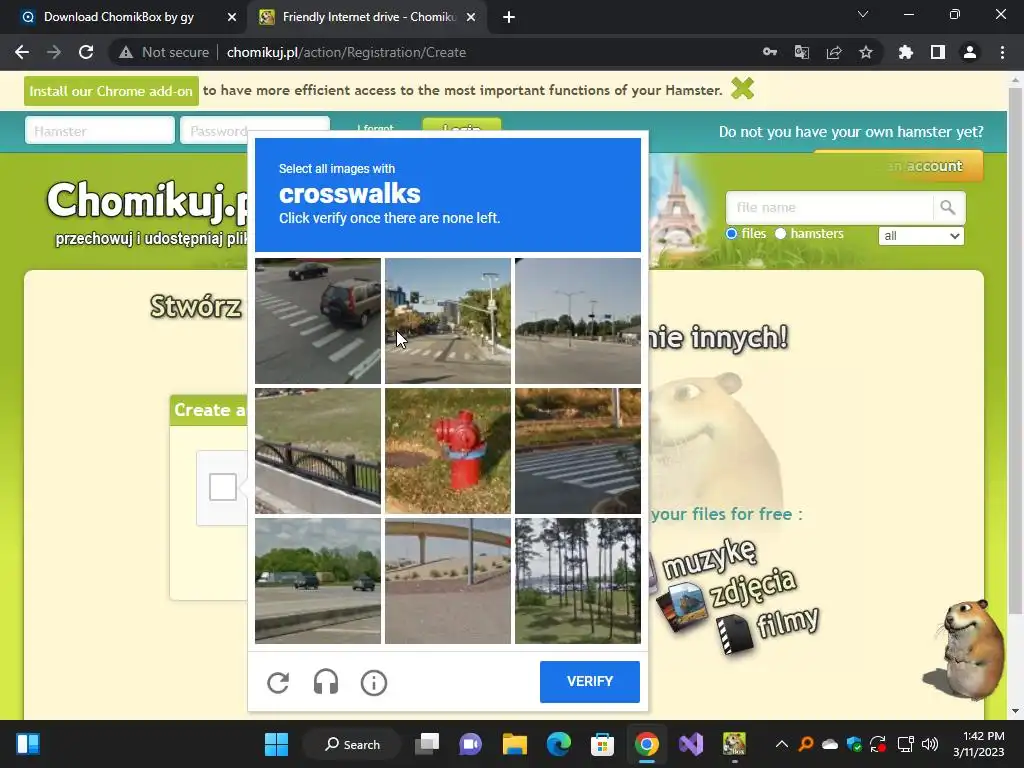Select the files radio button
The image size is (1024, 768).
tap(731, 234)
